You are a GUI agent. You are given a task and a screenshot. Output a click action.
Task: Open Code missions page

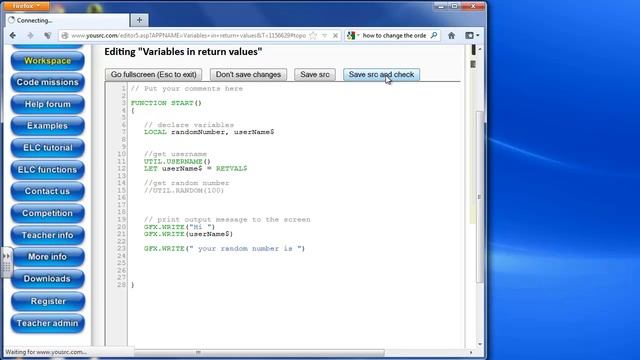click(47, 82)
